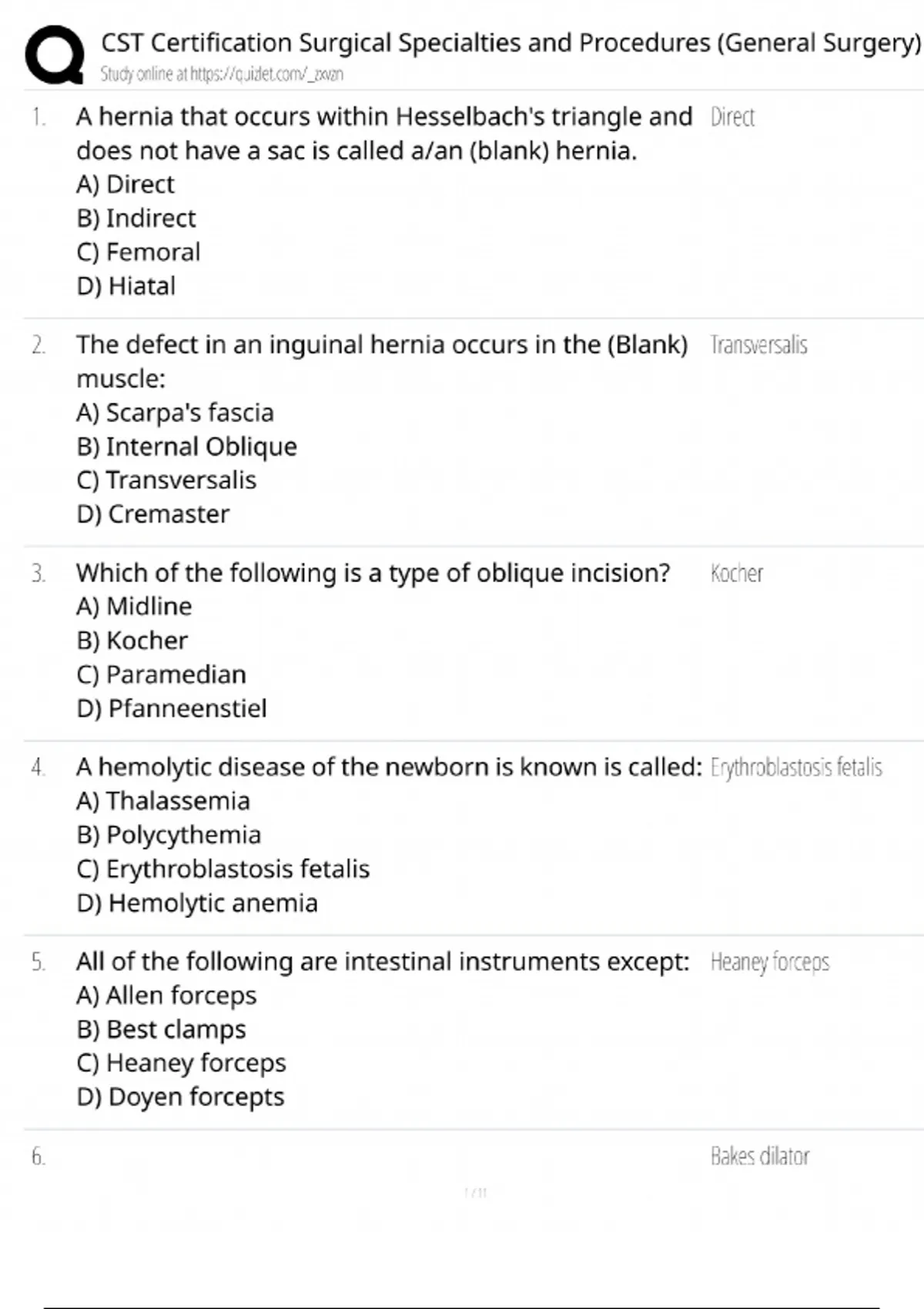
Task: Select option B) Indirect in question 1
Action: click(136, 218)
